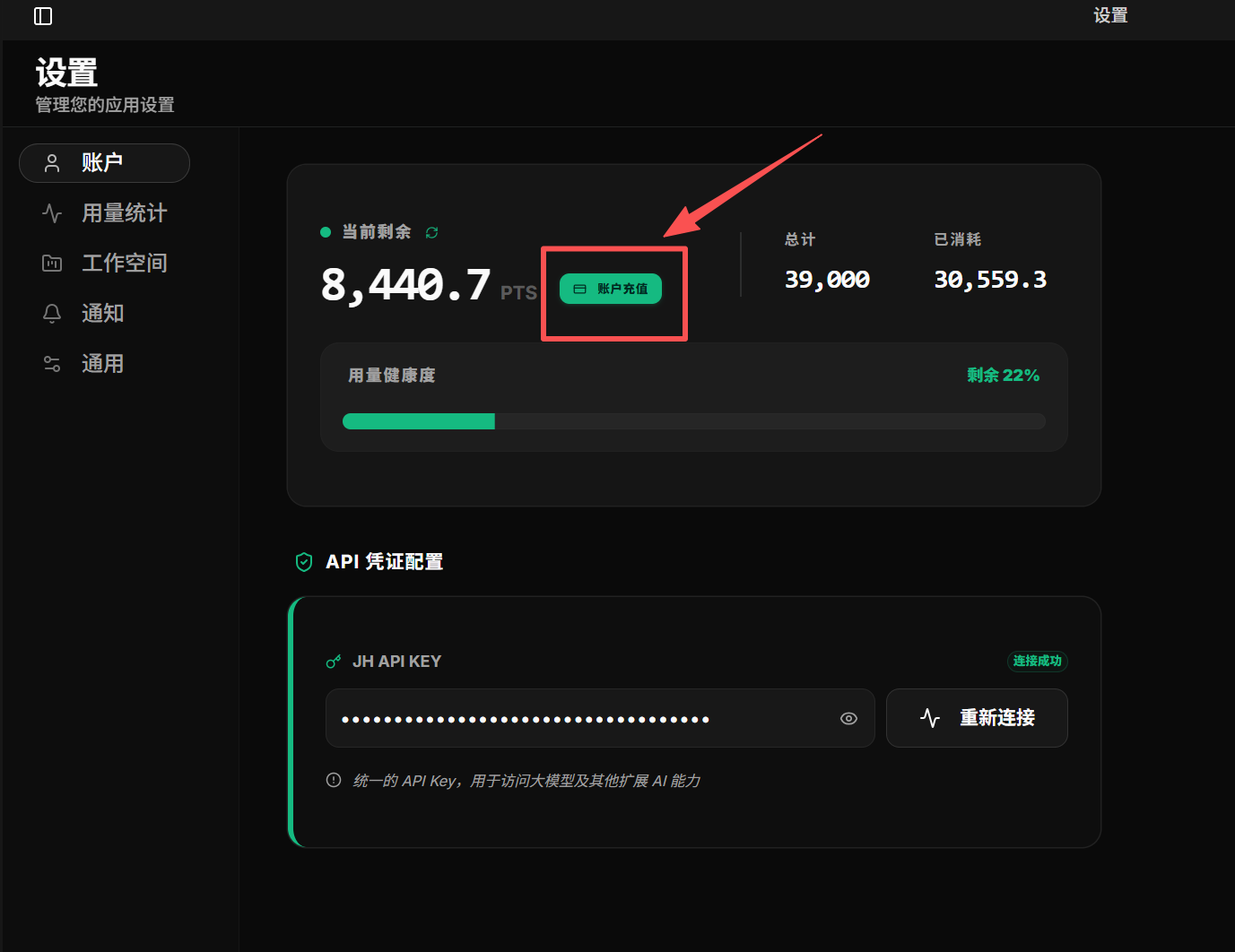The image size is (1235, 952).
Task: Click the 重新连接 button
Action: click(977, 718)
